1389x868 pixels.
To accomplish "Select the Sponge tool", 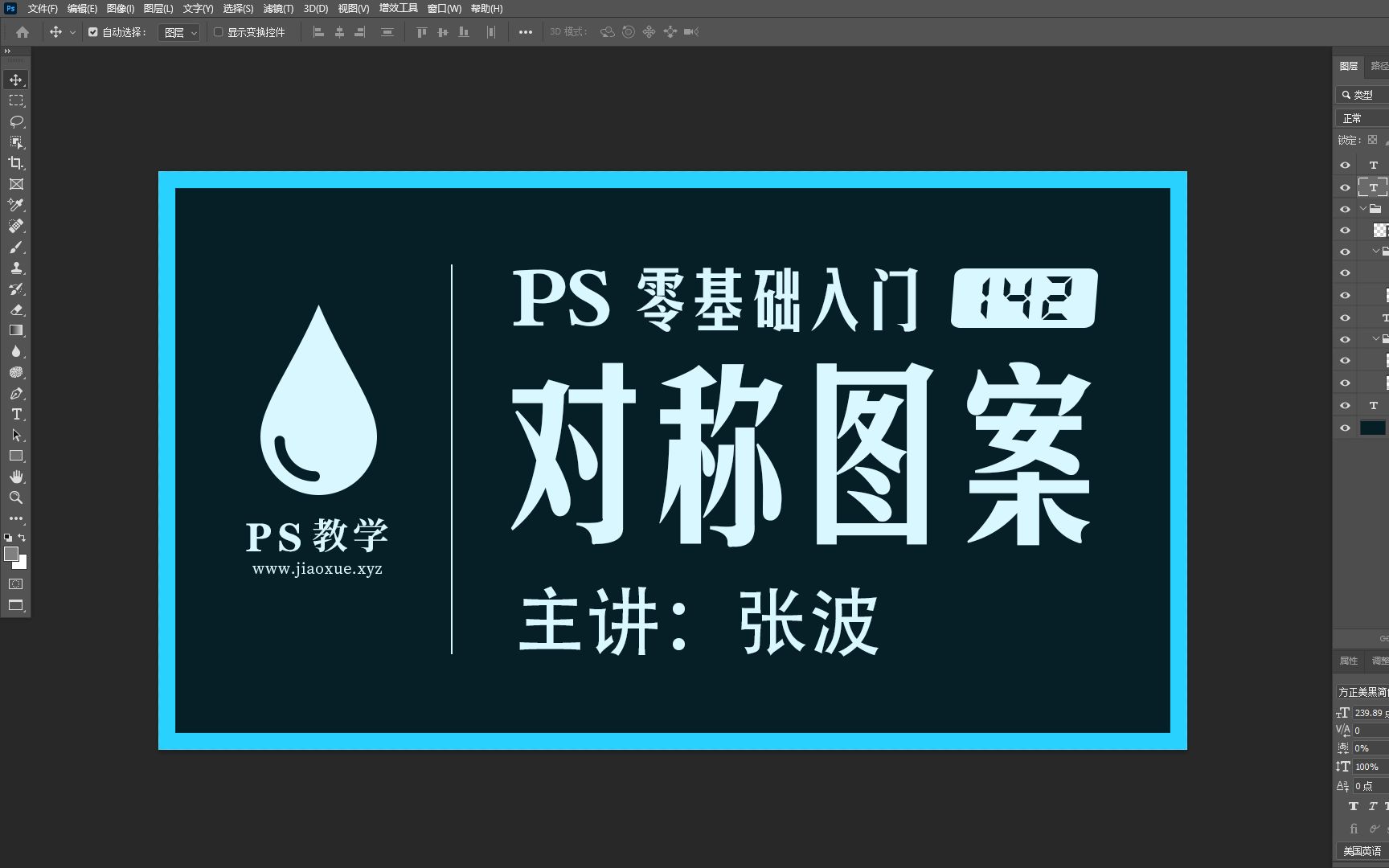I will [16, 372].
